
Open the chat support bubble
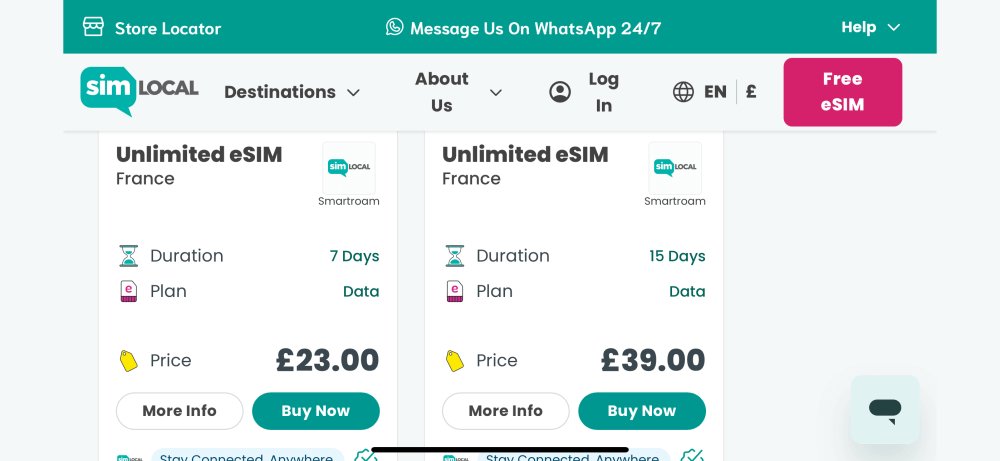pos(885,408)
